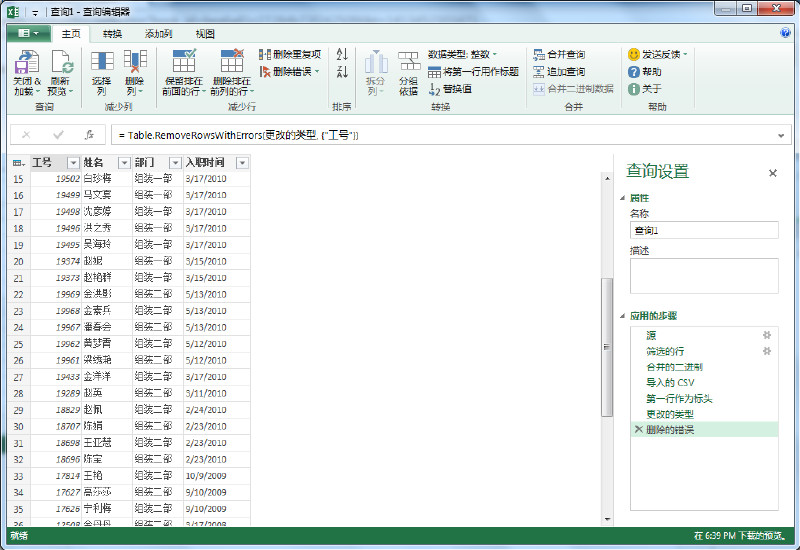Click 合并查询 merge queries
Viewport: 800px width, 550px height.
[x=559, y=54]
